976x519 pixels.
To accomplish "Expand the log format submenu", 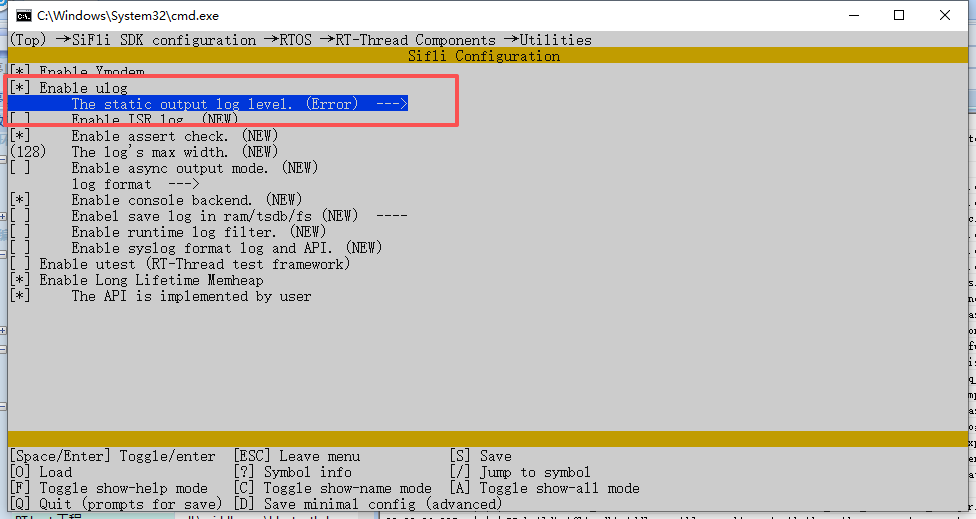I will point(135,184).
